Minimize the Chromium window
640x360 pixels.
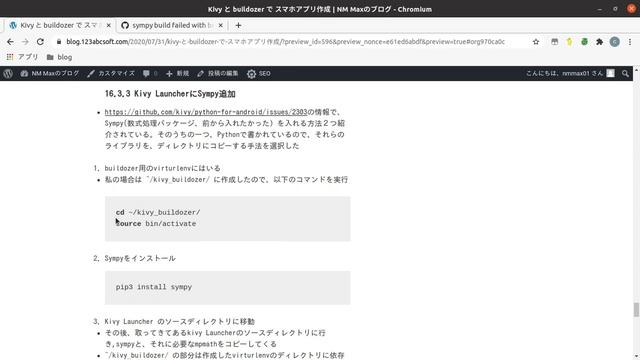600,9
